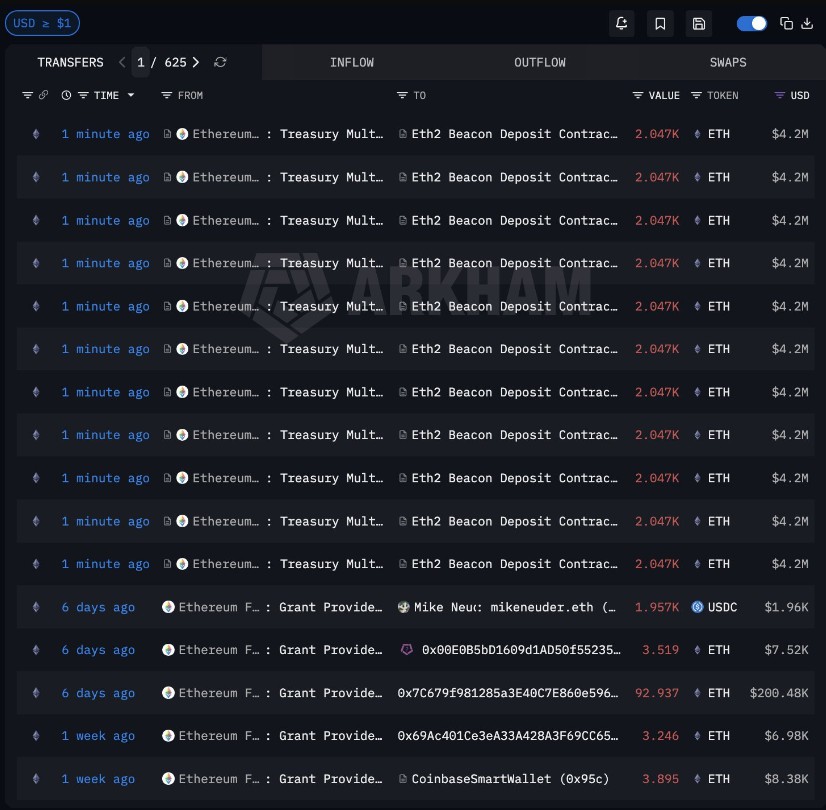Switch to the INFLOW tab
The width and height of the screenshot is (826, 810).
[x=352, y=62]
